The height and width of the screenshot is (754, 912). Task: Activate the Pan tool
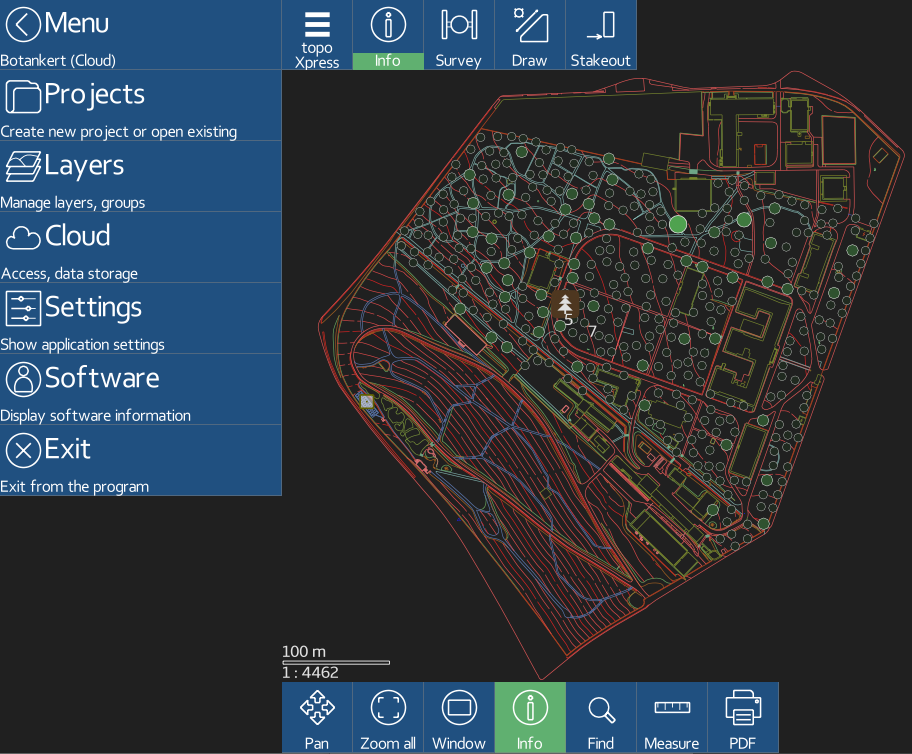pos(317,717)
